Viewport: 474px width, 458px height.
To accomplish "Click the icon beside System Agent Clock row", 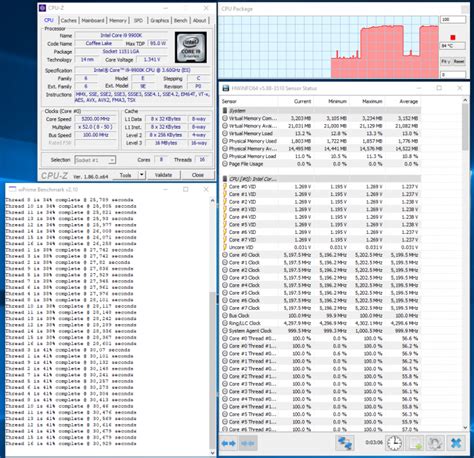I will pyautogui.click(x=225, y=331).
